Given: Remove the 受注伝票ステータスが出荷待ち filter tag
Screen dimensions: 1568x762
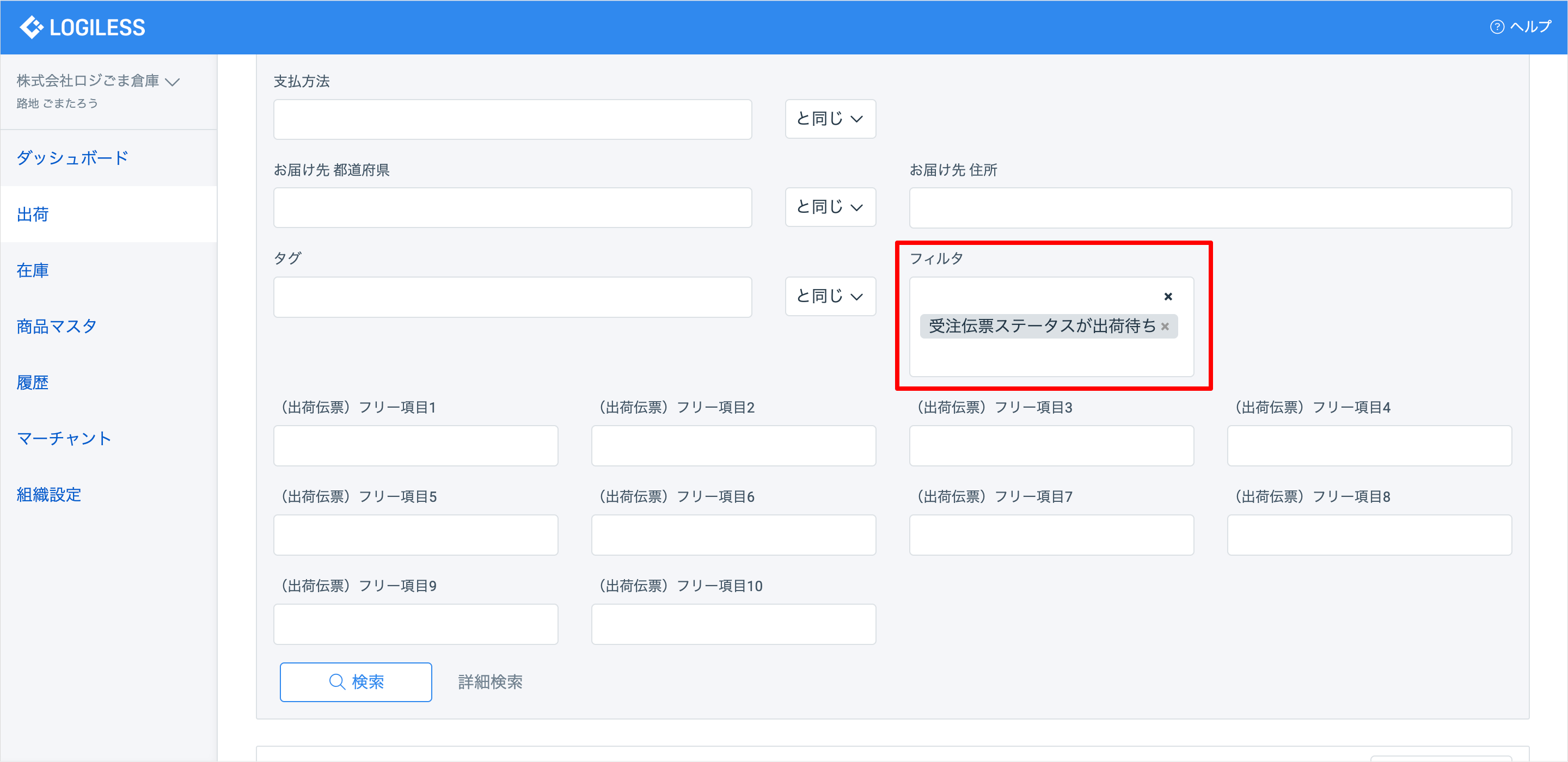Looking at the screenshot, I should (1165, 326).
